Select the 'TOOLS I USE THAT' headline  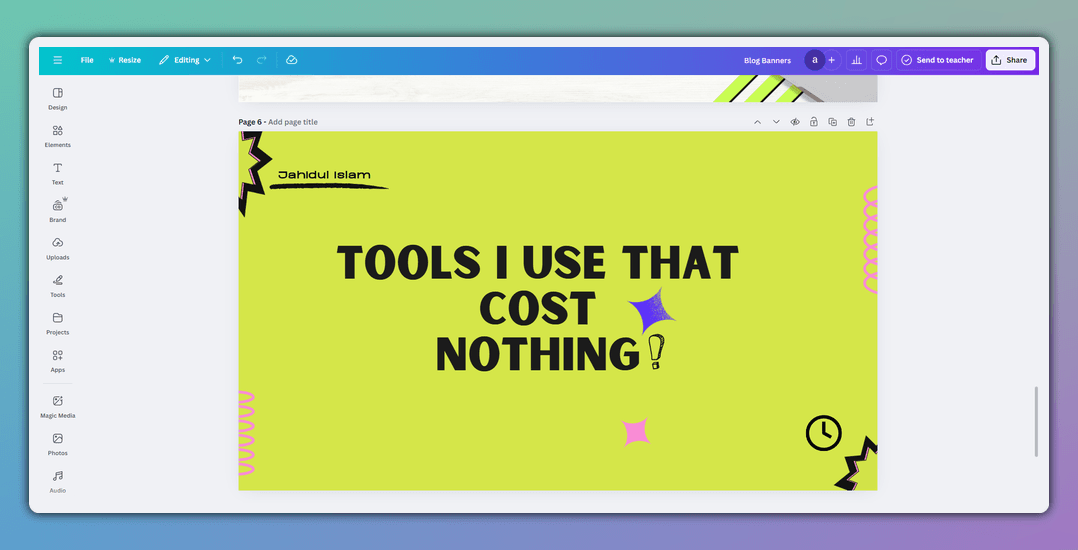[x=538, y=263]
